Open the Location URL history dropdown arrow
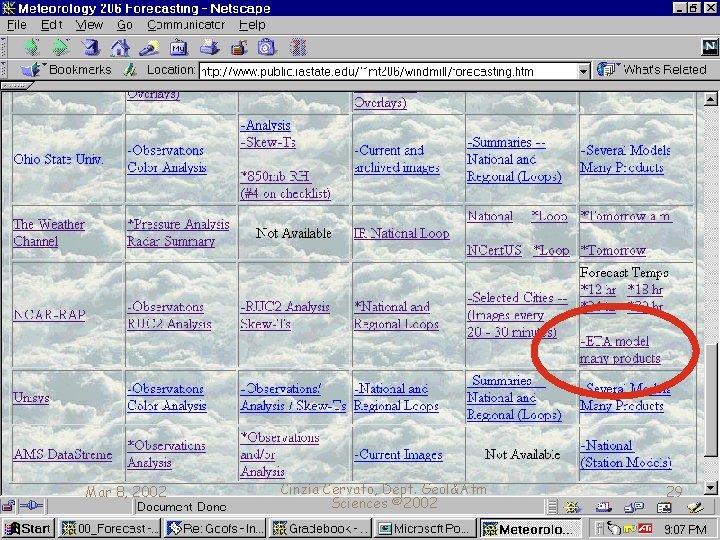Screen dimensions: 720x540 click(583, 71)
